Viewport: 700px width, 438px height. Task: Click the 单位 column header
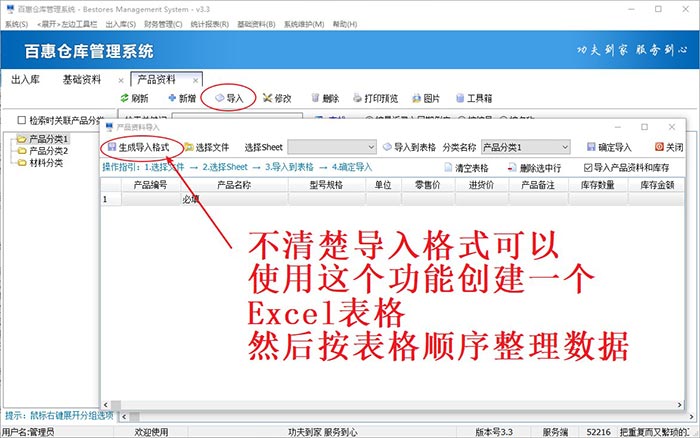[x=383, y=185]
